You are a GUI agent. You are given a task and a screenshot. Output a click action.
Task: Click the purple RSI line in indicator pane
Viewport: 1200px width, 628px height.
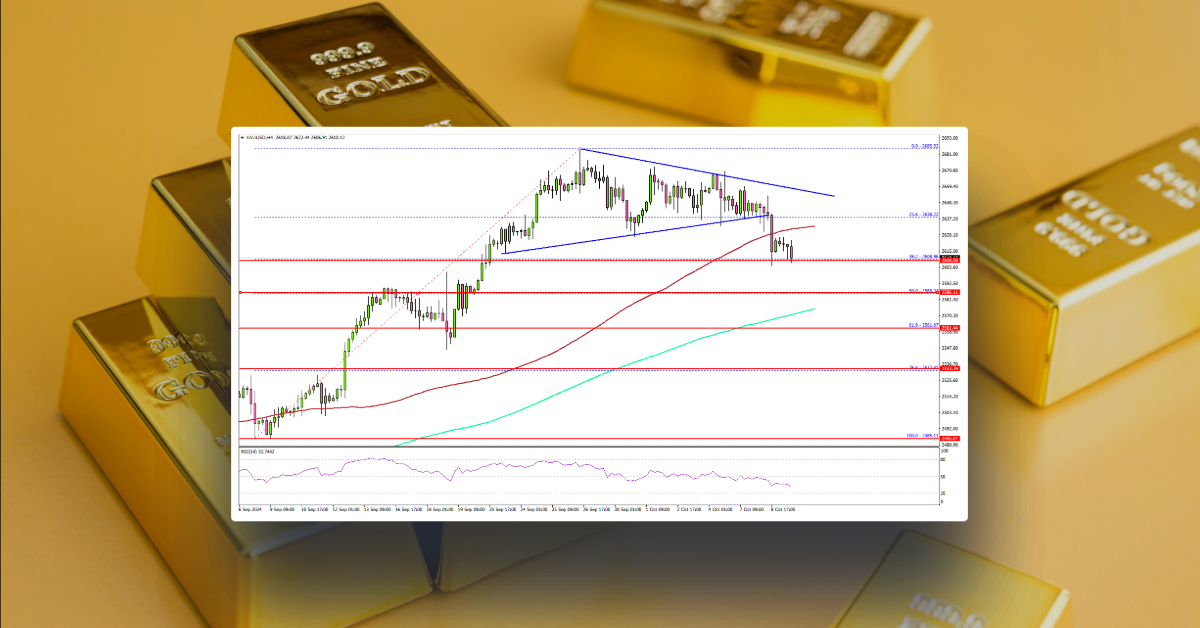click(500, 465)
